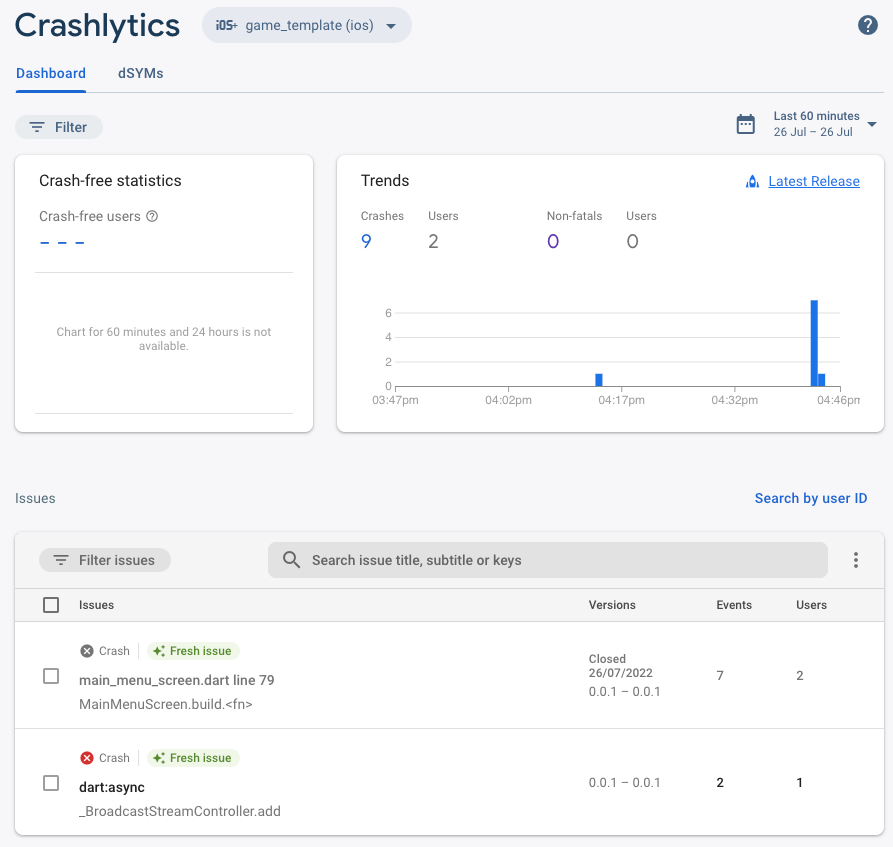
Task: Click the calendar date range icon
Action: point(745,124)
